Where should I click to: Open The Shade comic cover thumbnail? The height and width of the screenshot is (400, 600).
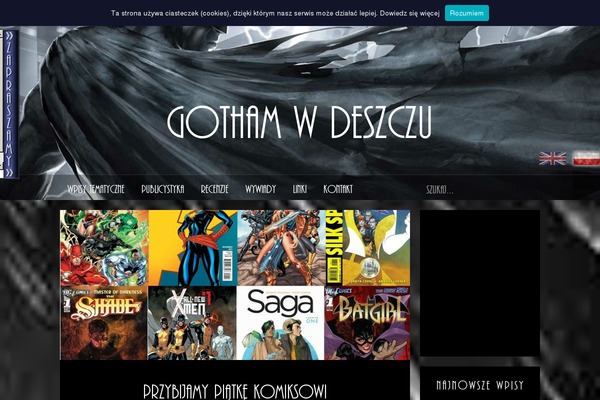click(x=104, y=323)
